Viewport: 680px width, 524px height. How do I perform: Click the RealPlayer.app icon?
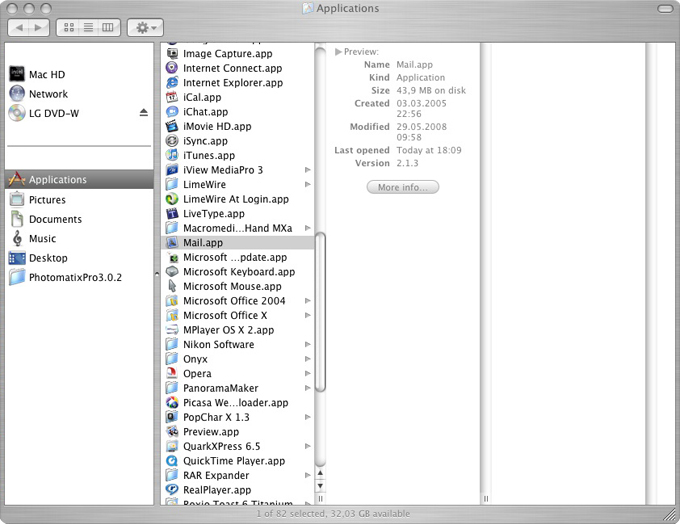pos(172,490)
